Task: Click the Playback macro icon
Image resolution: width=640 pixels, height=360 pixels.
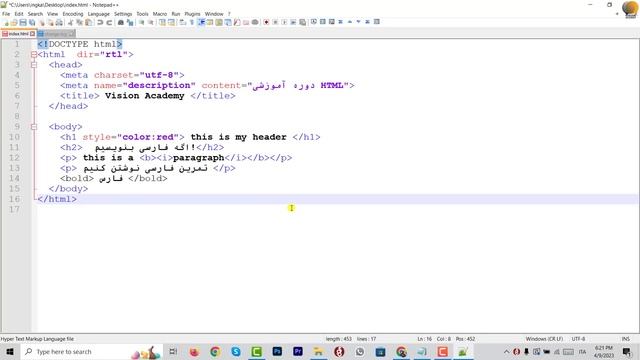Action: coord(284,22)
